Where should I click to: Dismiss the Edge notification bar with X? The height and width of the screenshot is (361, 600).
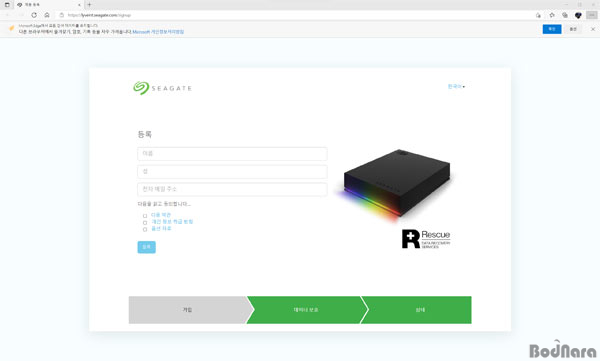(x=593, y=29)
